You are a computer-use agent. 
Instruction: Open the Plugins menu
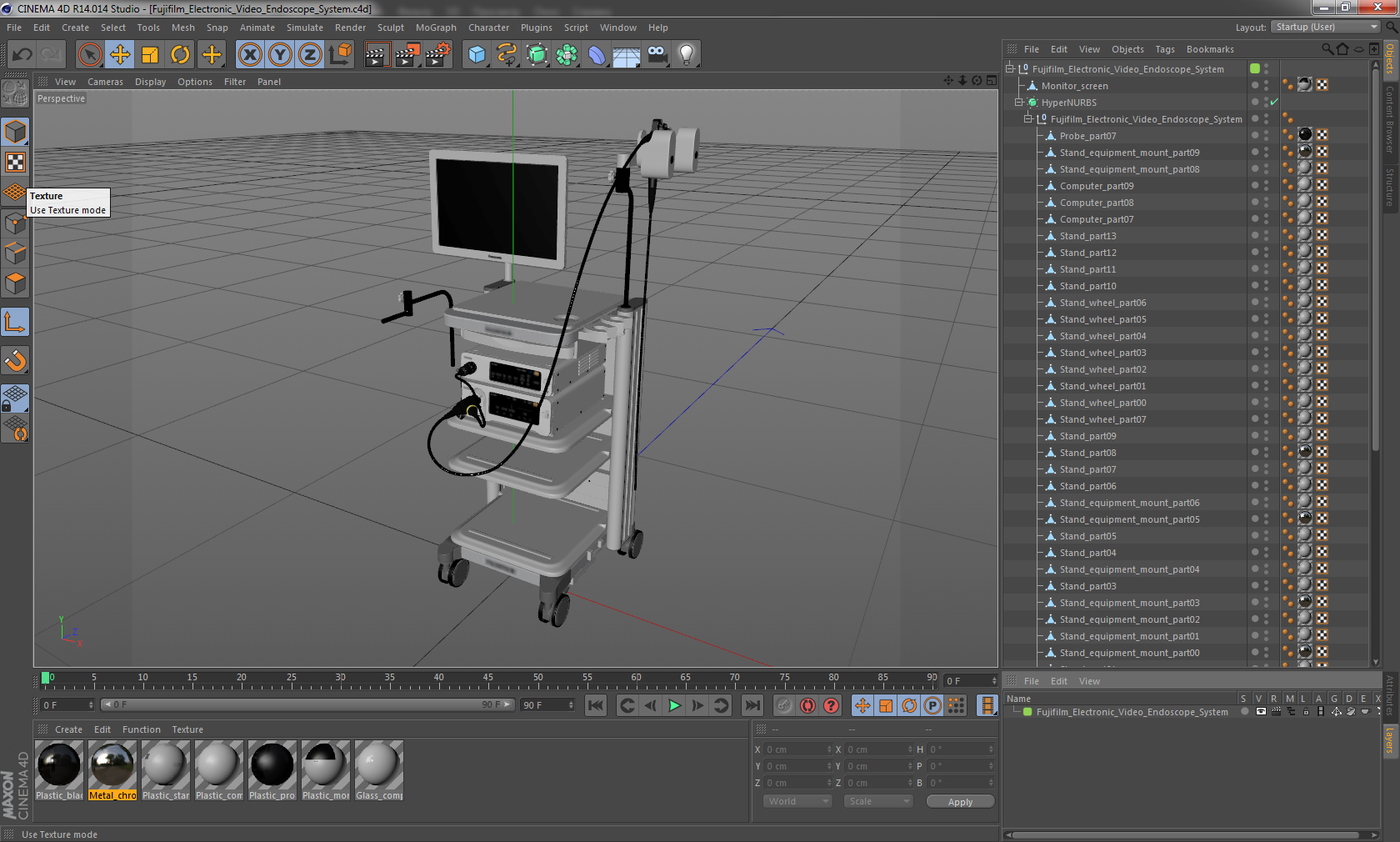tap(537, 28)
